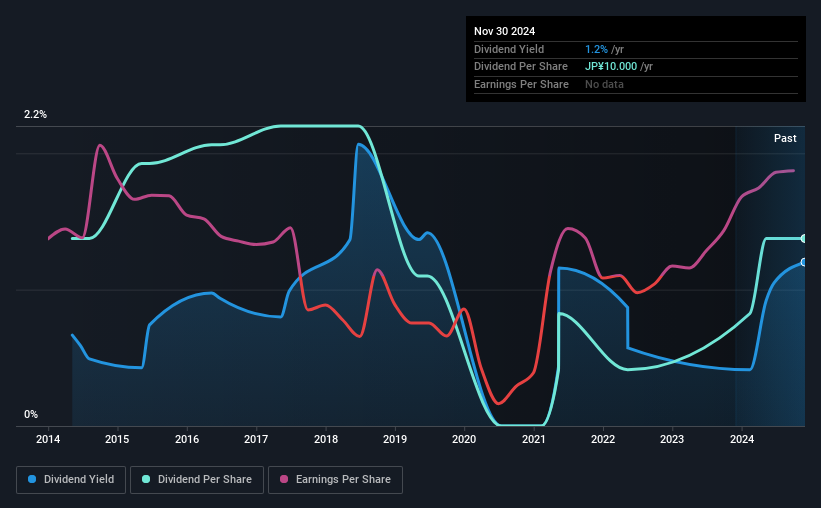This screenshot has width=821, height=508.
Task: Toggle the Dividend Yield legend button
Action: 71,480
